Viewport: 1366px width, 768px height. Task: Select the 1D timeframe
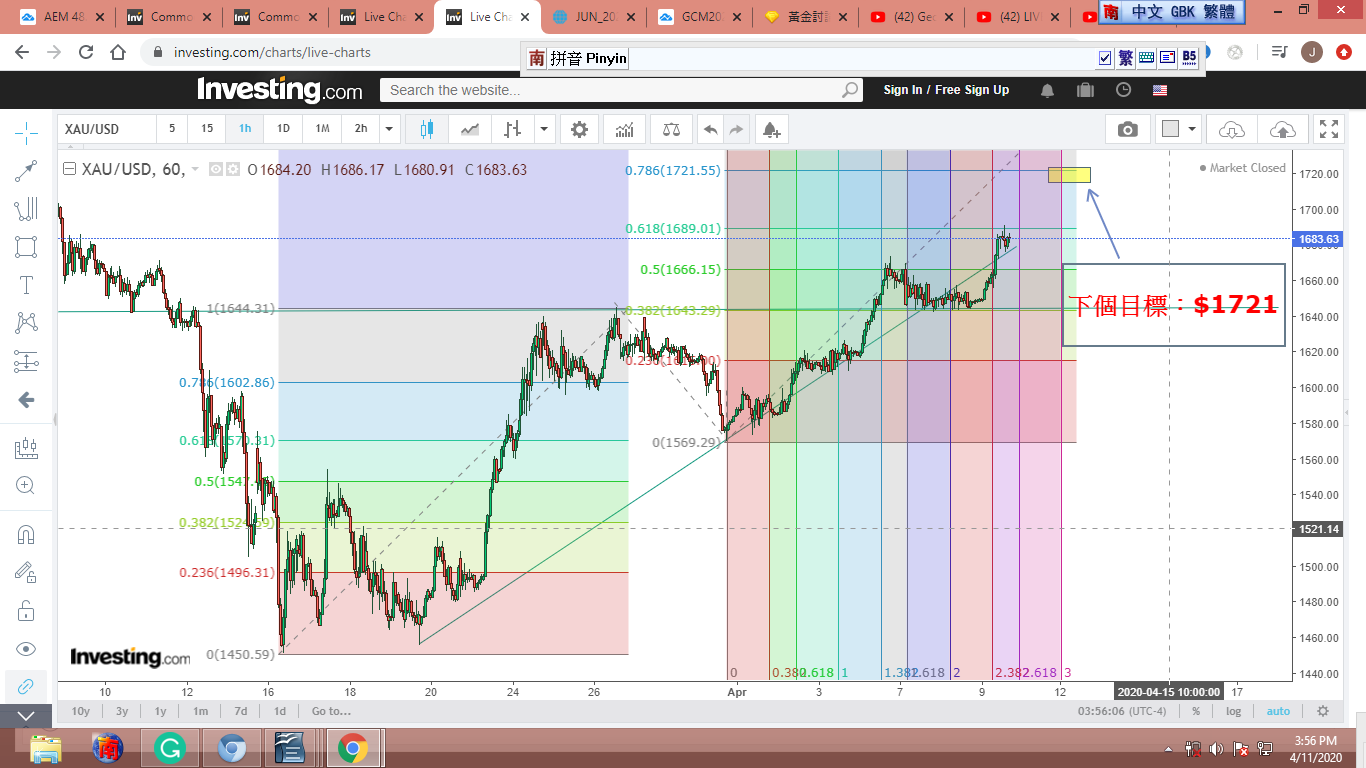point(283,129)
